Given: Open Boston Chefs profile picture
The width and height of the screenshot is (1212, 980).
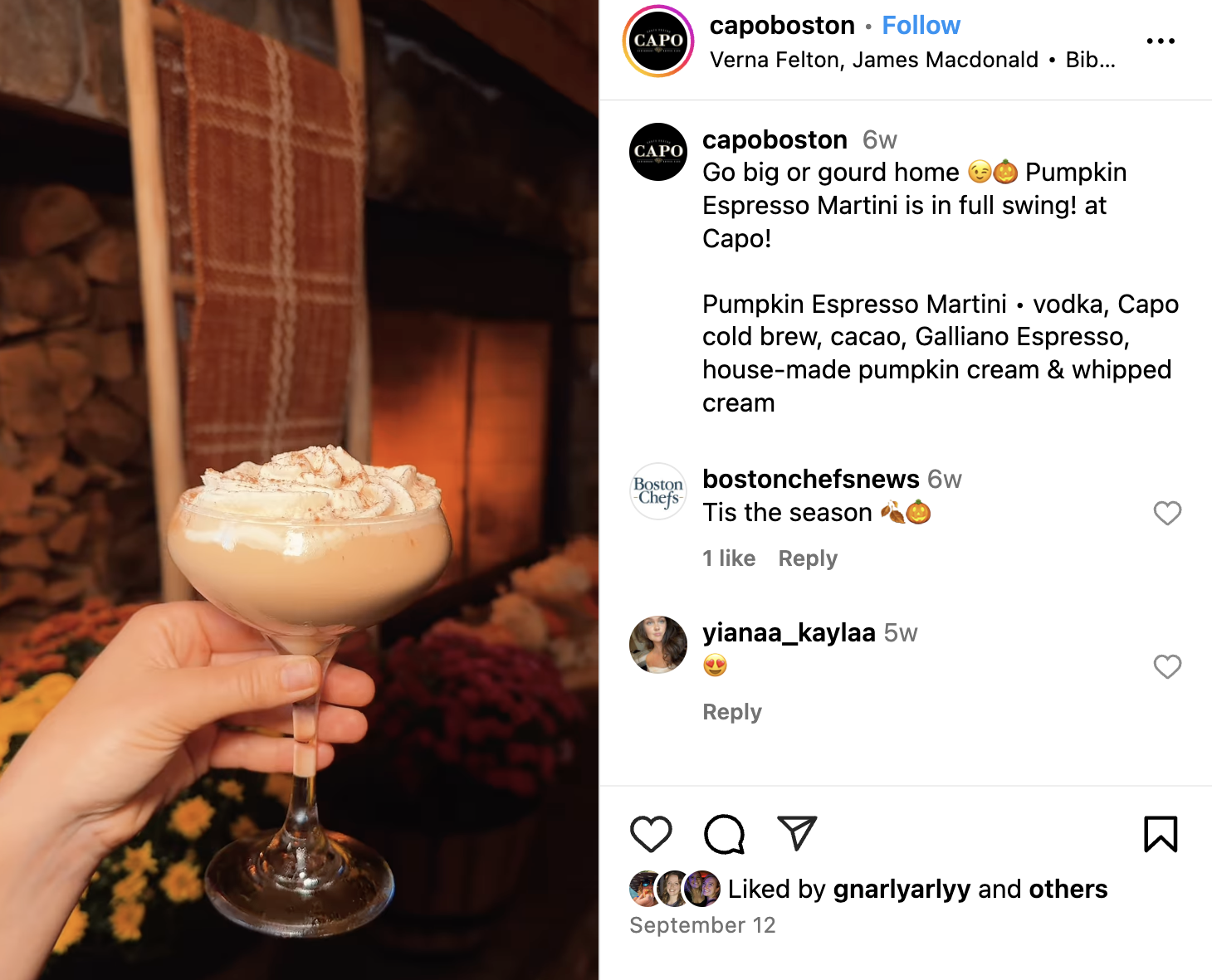Looking at the screenshot, I should coord(658,491).
